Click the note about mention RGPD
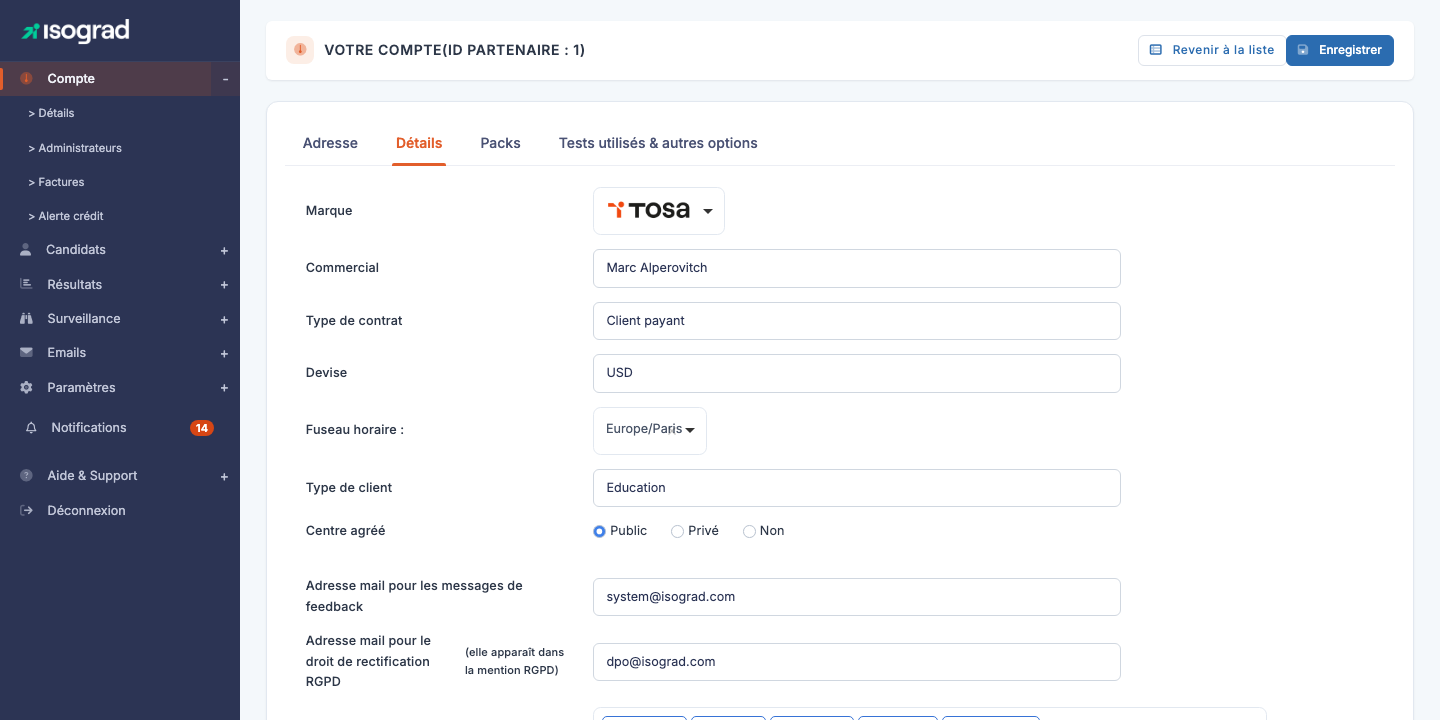 (x=514, y=661)
